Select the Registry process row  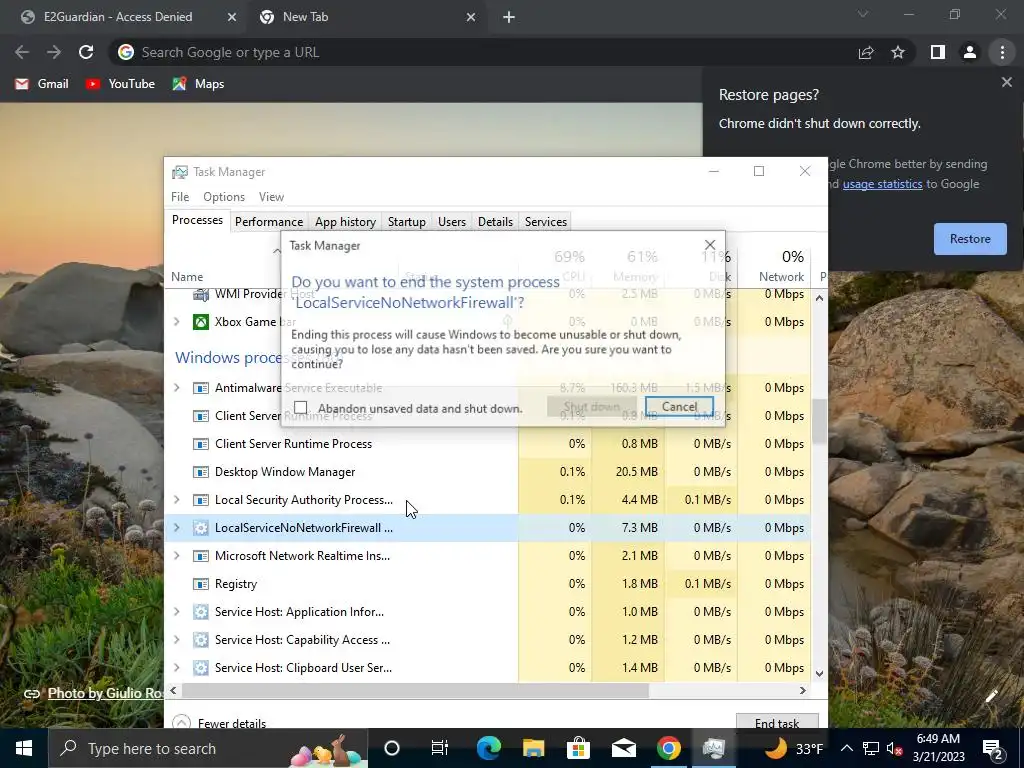click(x=487, y=584)
